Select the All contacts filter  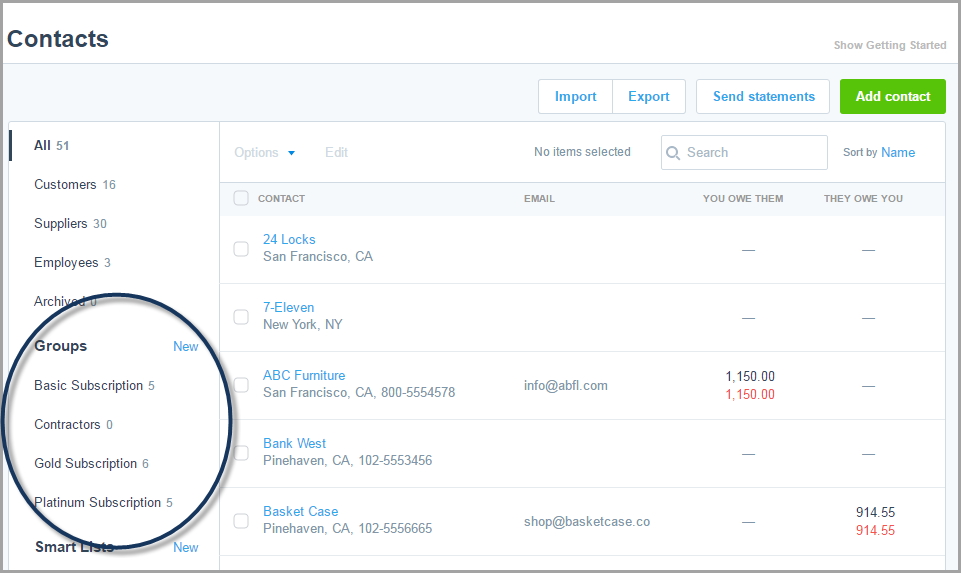tap(51, 145)
